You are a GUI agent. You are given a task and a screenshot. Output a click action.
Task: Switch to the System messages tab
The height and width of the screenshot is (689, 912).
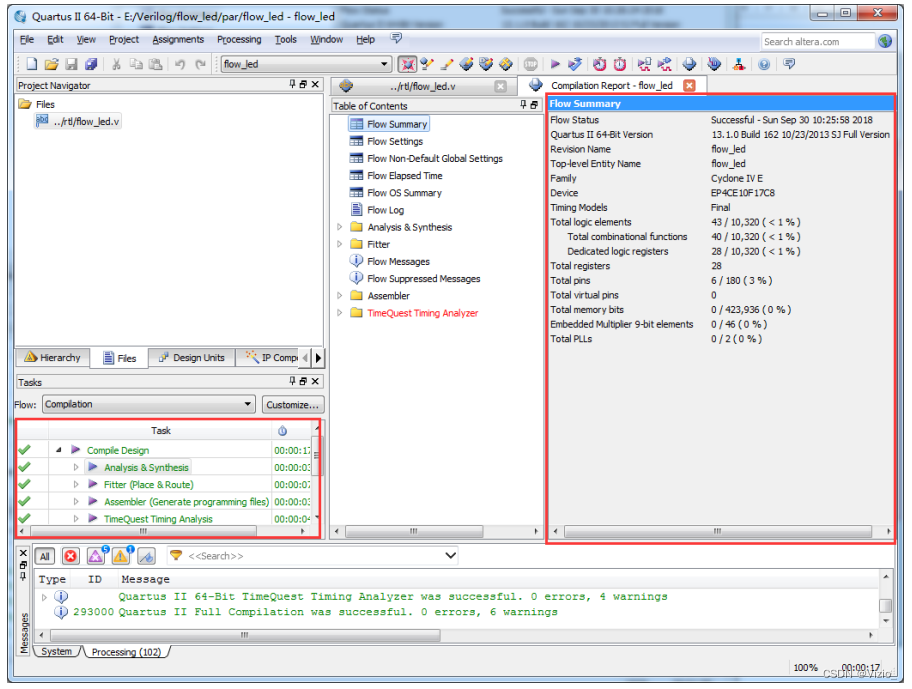[56, 652]
